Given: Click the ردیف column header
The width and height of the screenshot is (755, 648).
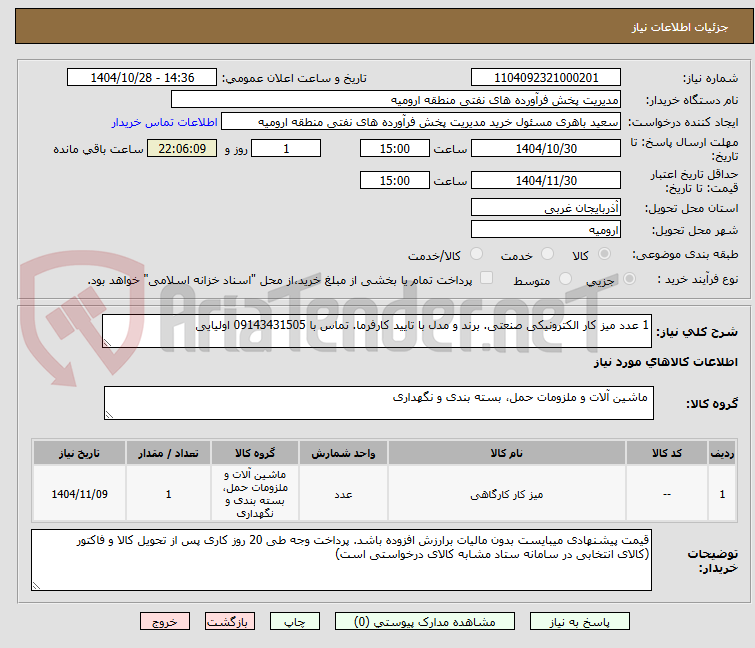Looking at the screenshot, I should point(722,453).
